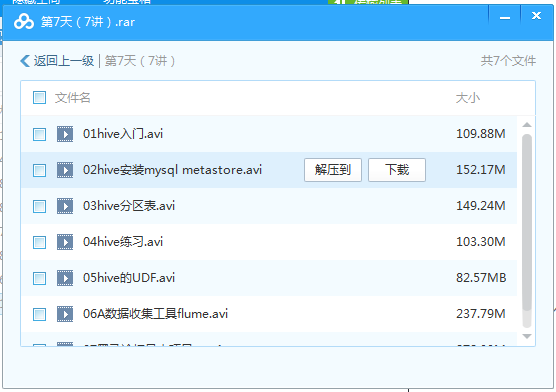The height and width of the screenshot is (392, 556).
Task: Tick the checkbox for 05hive的UDF.avi
Action: click(x=39, y=278)
